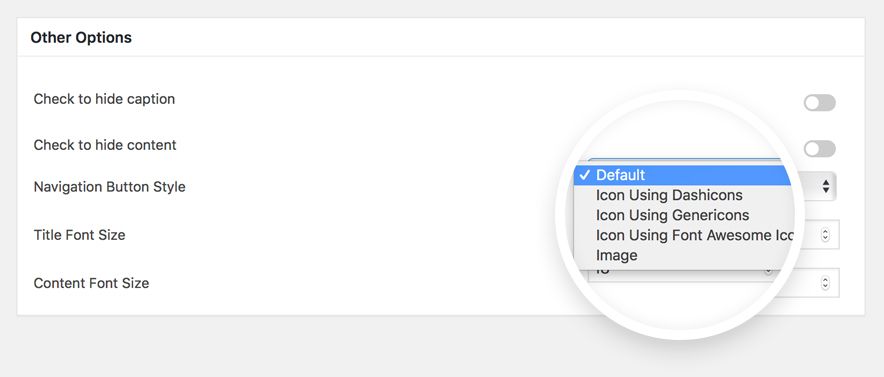Click the Content Font Size label
This screenshot has height=377, width=884.
pyautogui.click(x=91, y=283)
